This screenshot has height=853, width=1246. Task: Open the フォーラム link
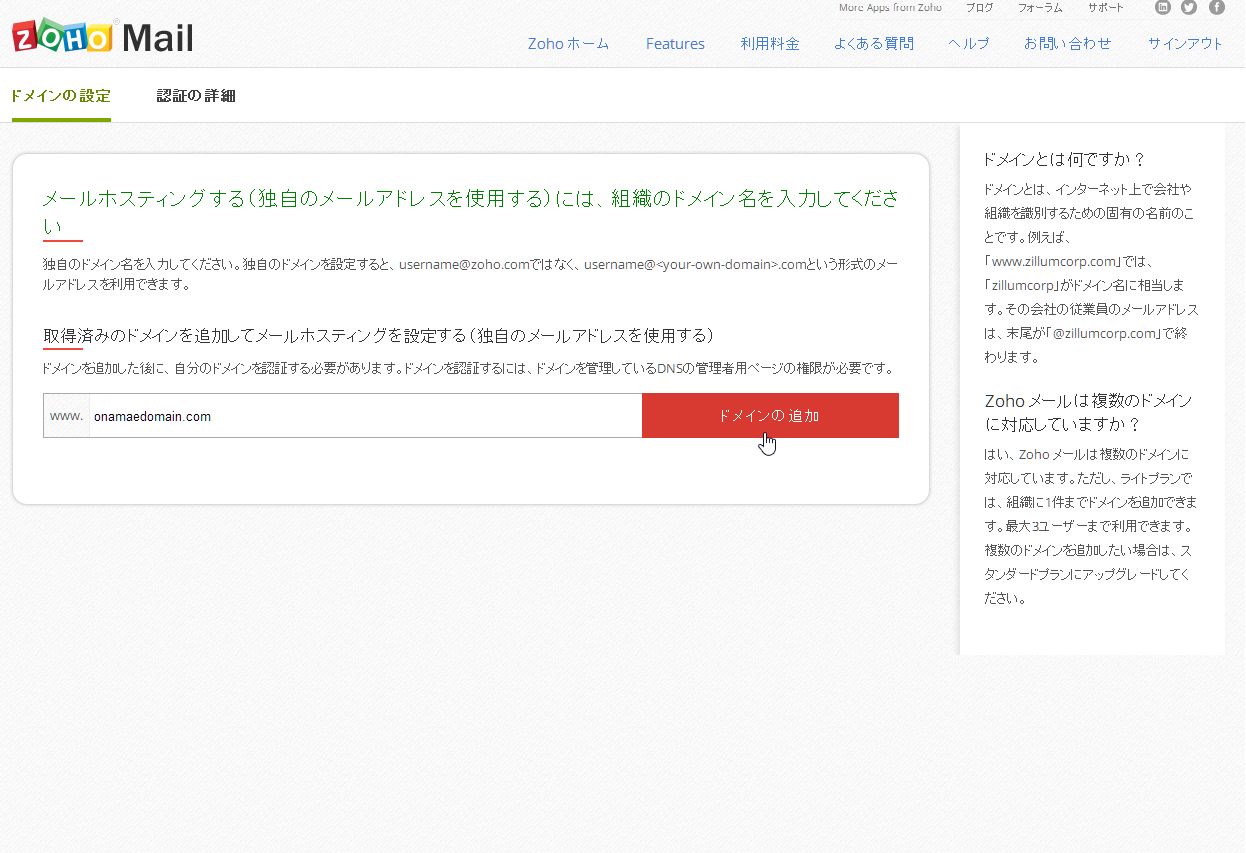point(1040,8)
